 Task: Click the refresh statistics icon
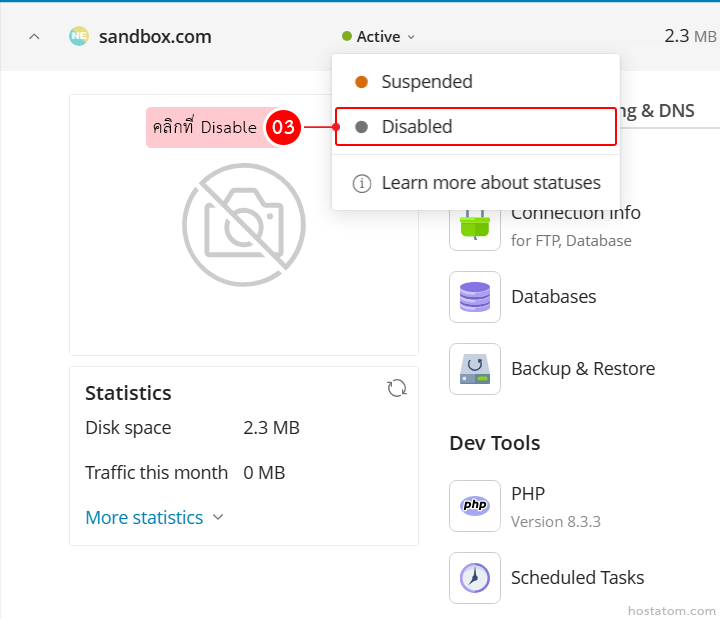coord(397,388)
